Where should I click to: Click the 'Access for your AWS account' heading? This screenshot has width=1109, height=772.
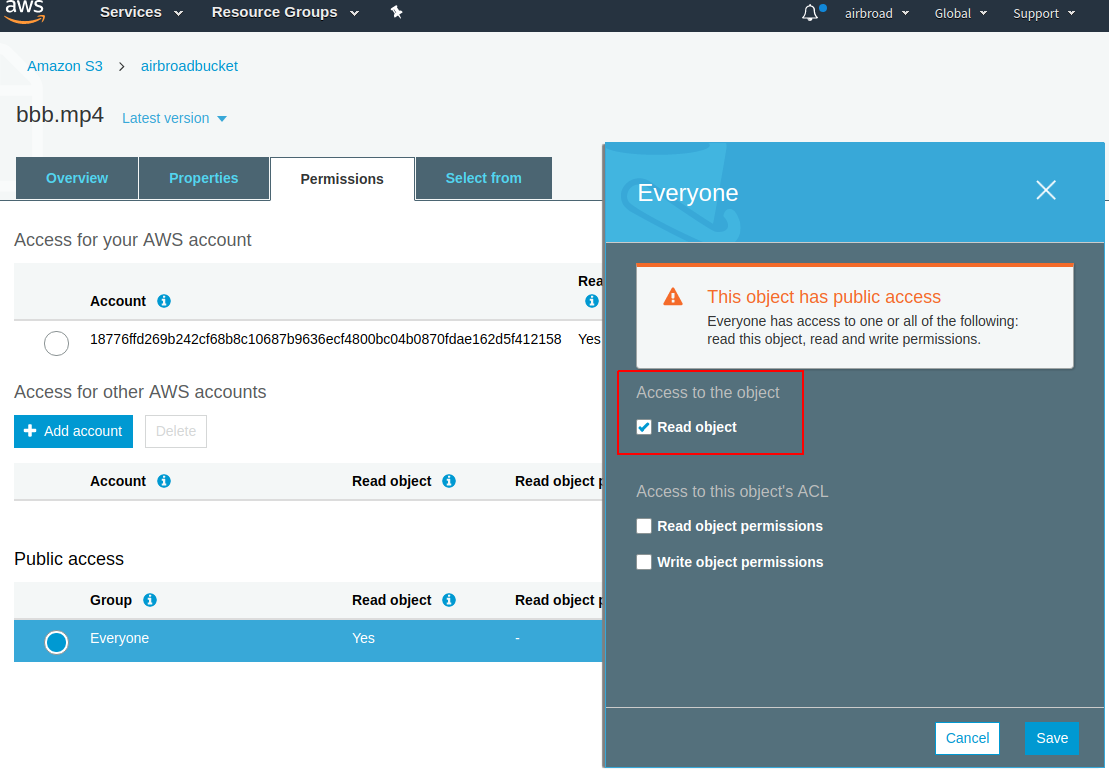click(x=133, y=240)
